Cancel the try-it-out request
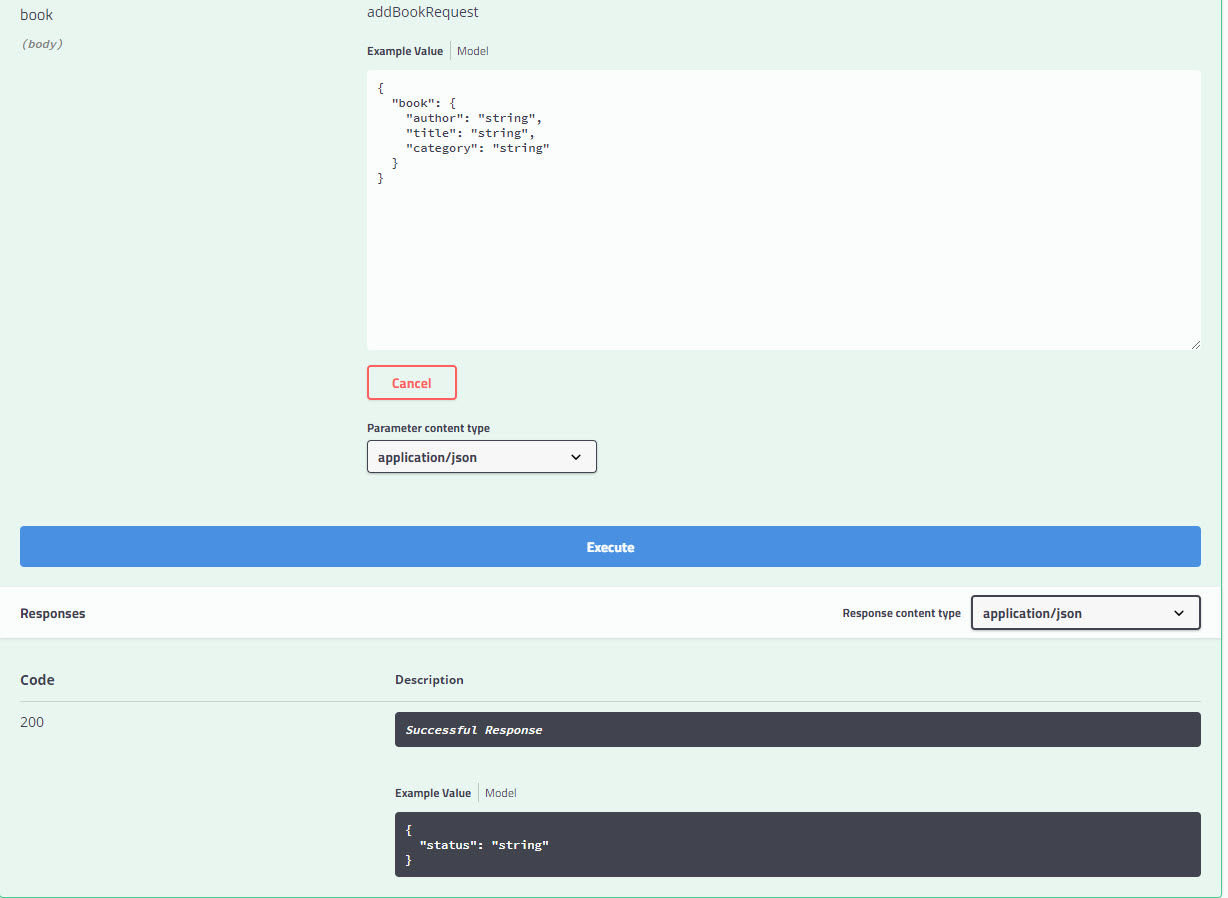 (x=412, y=383)
